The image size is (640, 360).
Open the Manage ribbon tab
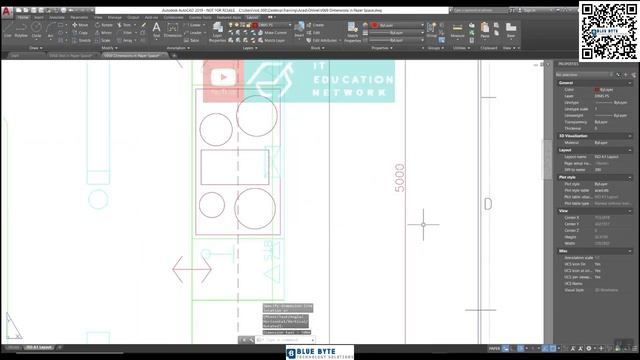[115, 18]
